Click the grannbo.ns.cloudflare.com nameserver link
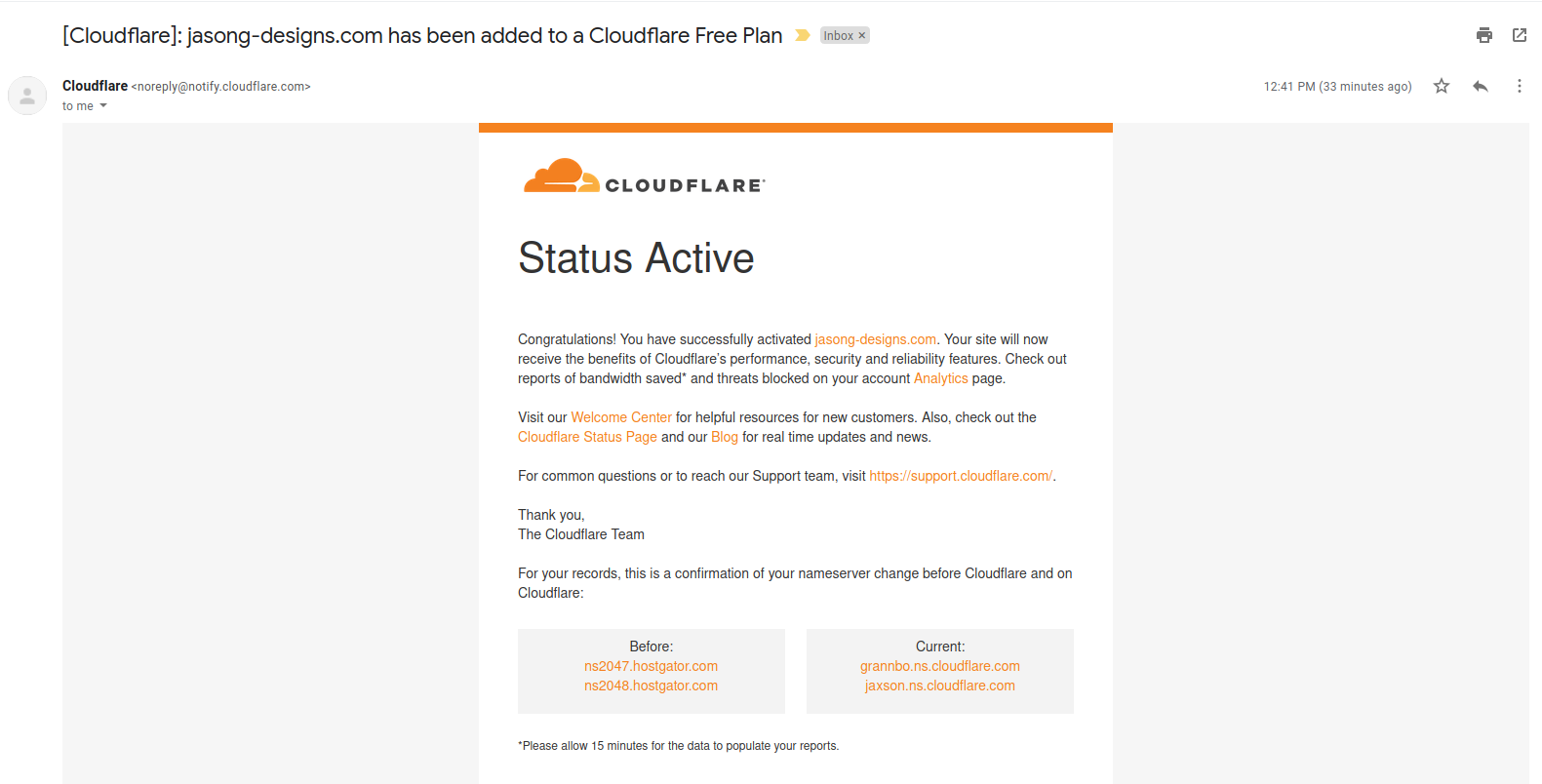Viewport: 1542px width, 784px height. [939, 666]
